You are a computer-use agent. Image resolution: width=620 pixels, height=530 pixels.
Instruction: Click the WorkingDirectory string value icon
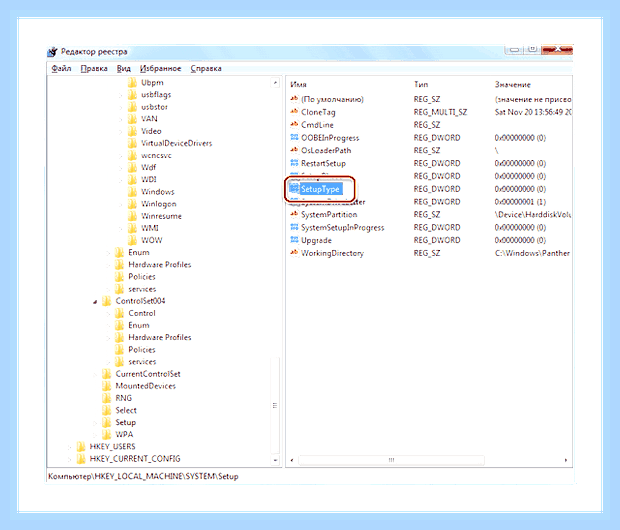pos(294,253)
